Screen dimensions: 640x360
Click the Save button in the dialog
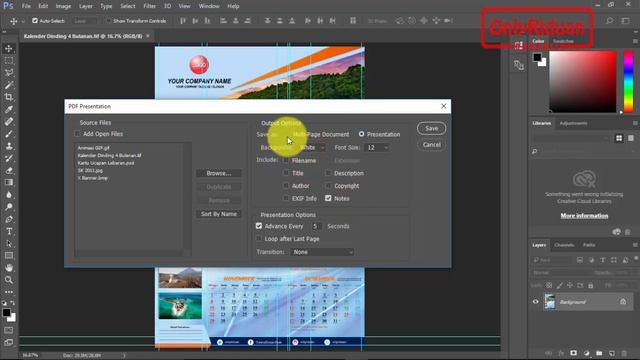pos(431,128)
